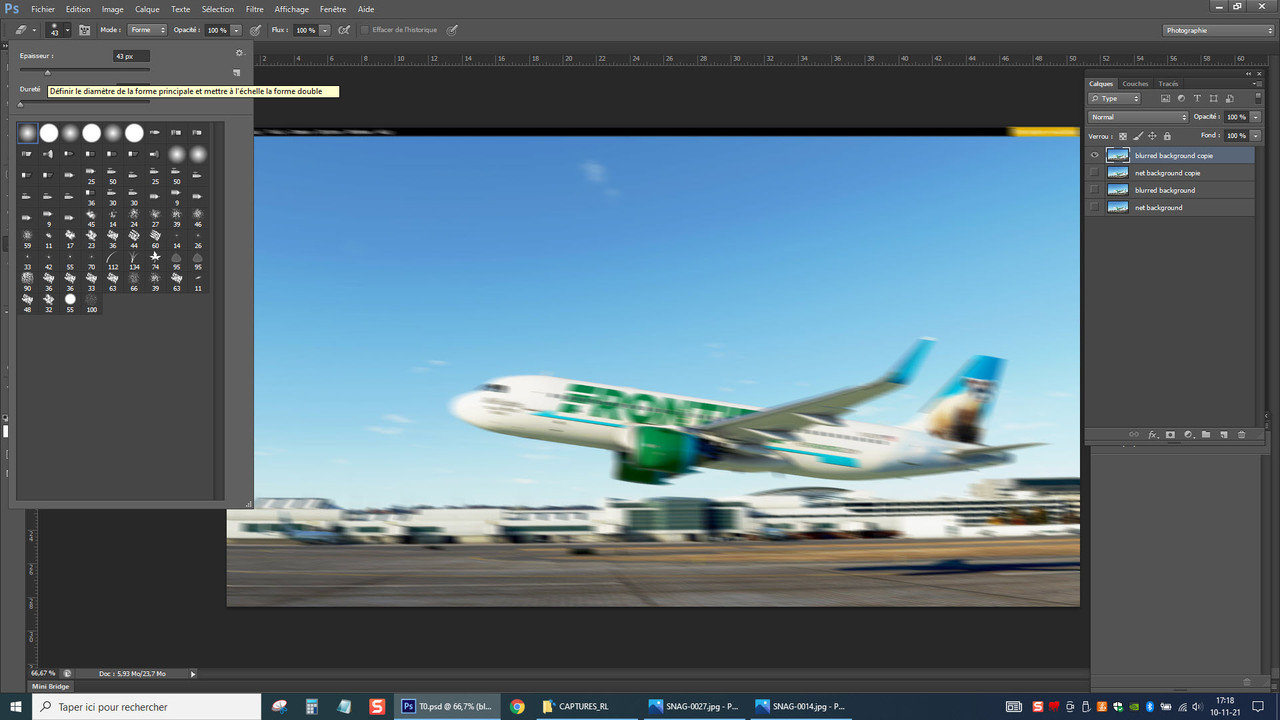Show the net background copie layer
The height and width of the screenshot is (720, 1280).
click(1095, 173)
